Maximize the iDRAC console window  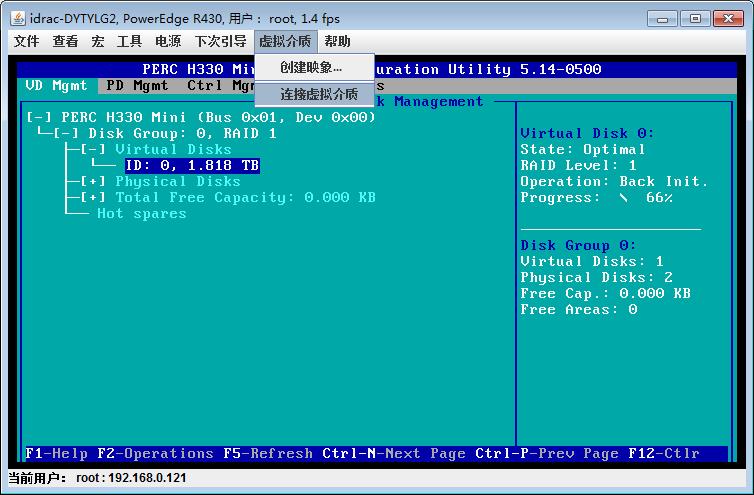coord(695,19)
